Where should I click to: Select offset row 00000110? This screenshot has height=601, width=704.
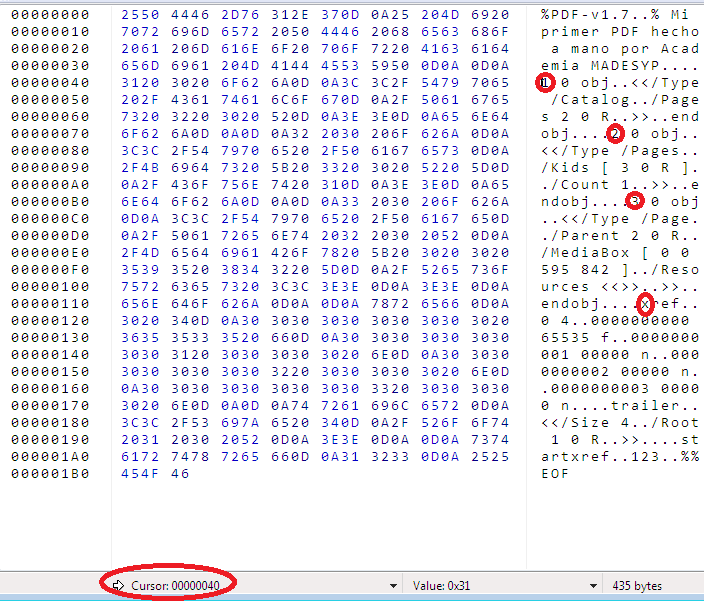pyautogui.click(x=50, y=304)
